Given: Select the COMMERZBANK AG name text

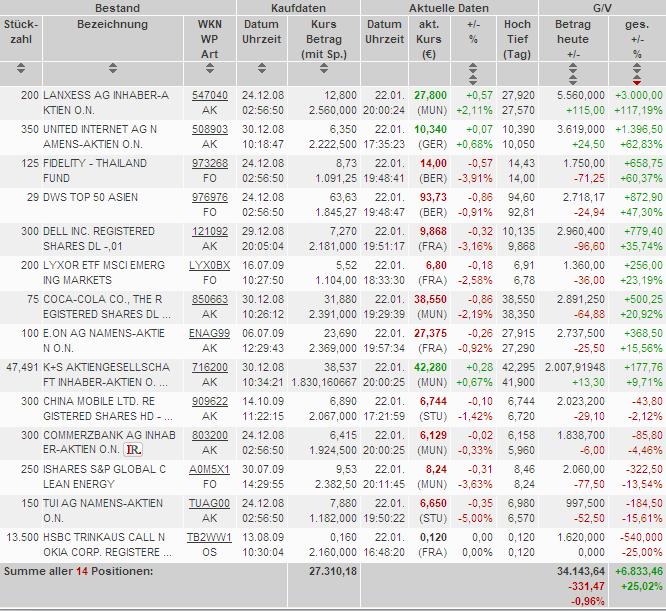Looking at the screenshot, I should pyautogui.click(x=109, y=442).
